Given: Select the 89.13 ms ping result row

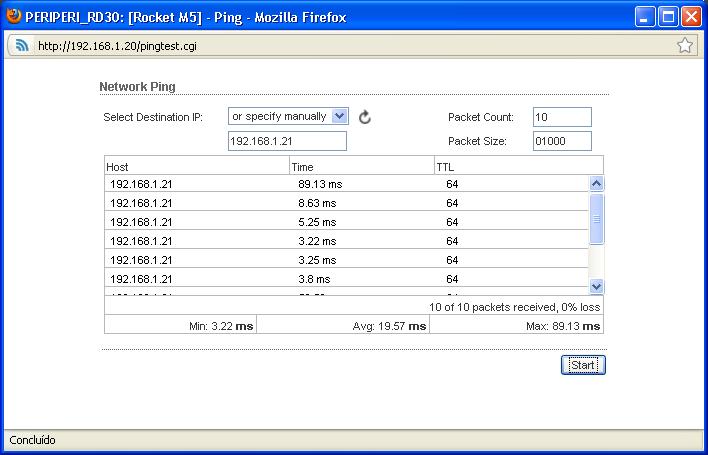Looking at the screenshot, I should [x=346, y=184].
